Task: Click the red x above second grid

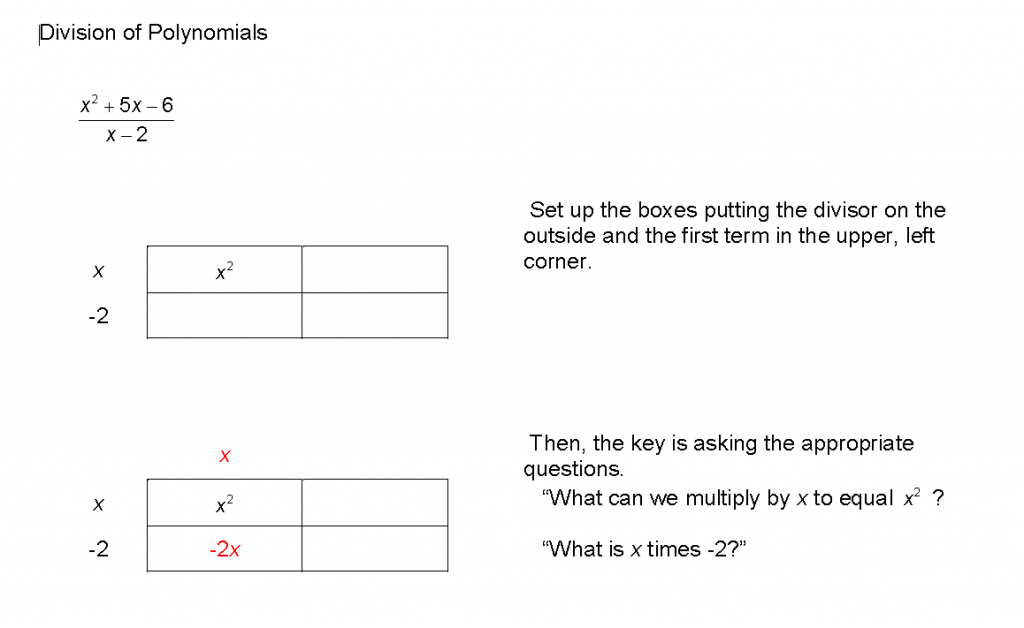Action: [x=225, y=456]
